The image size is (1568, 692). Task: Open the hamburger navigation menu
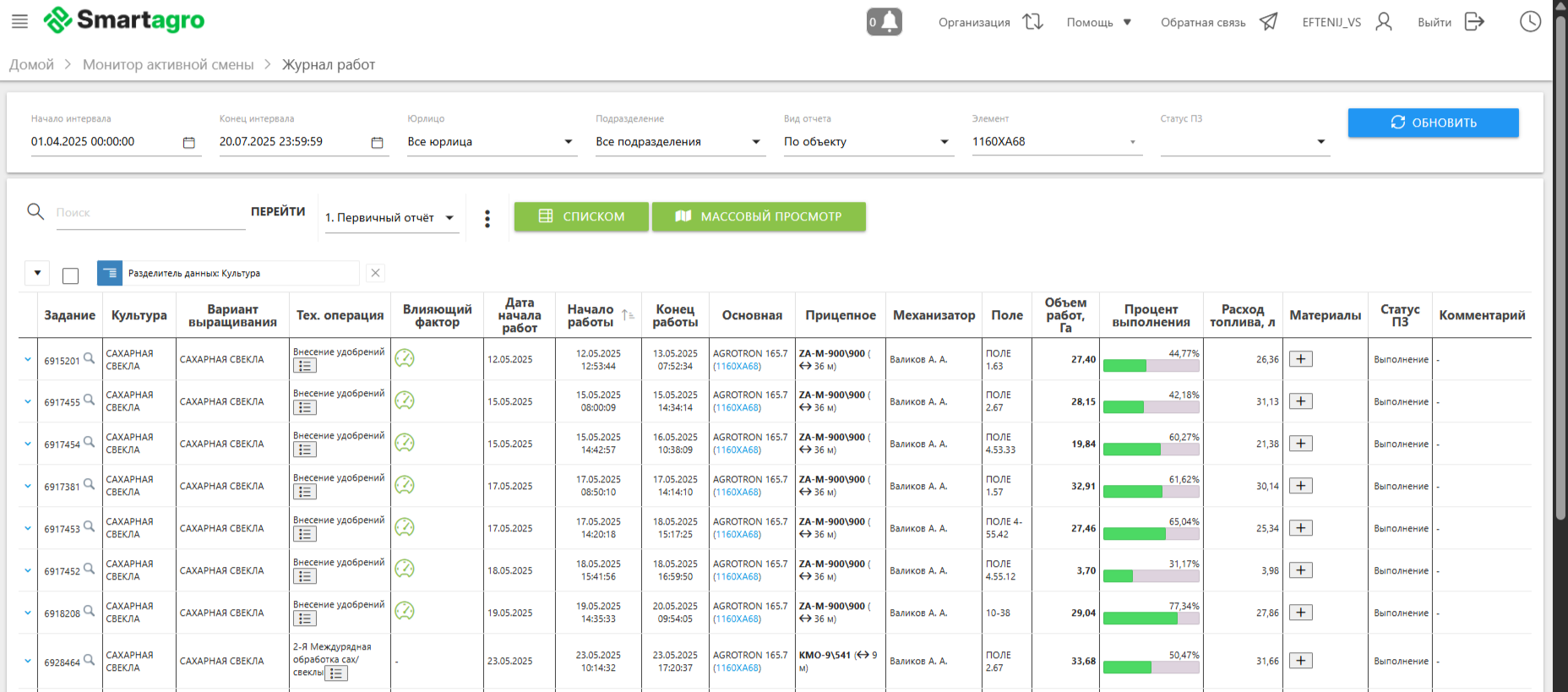tap(19, 21)
